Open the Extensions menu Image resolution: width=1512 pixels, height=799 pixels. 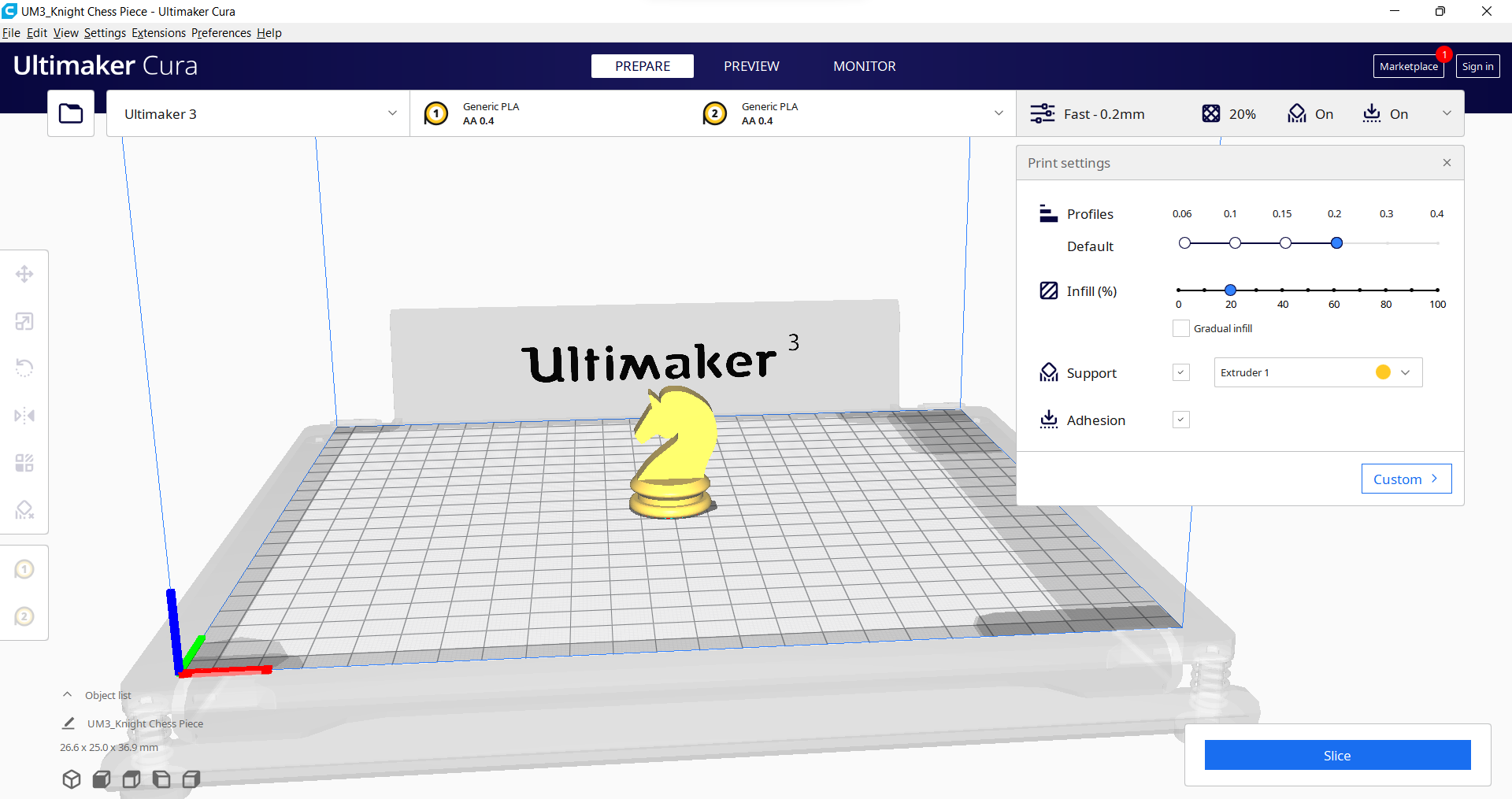point(158,33)
